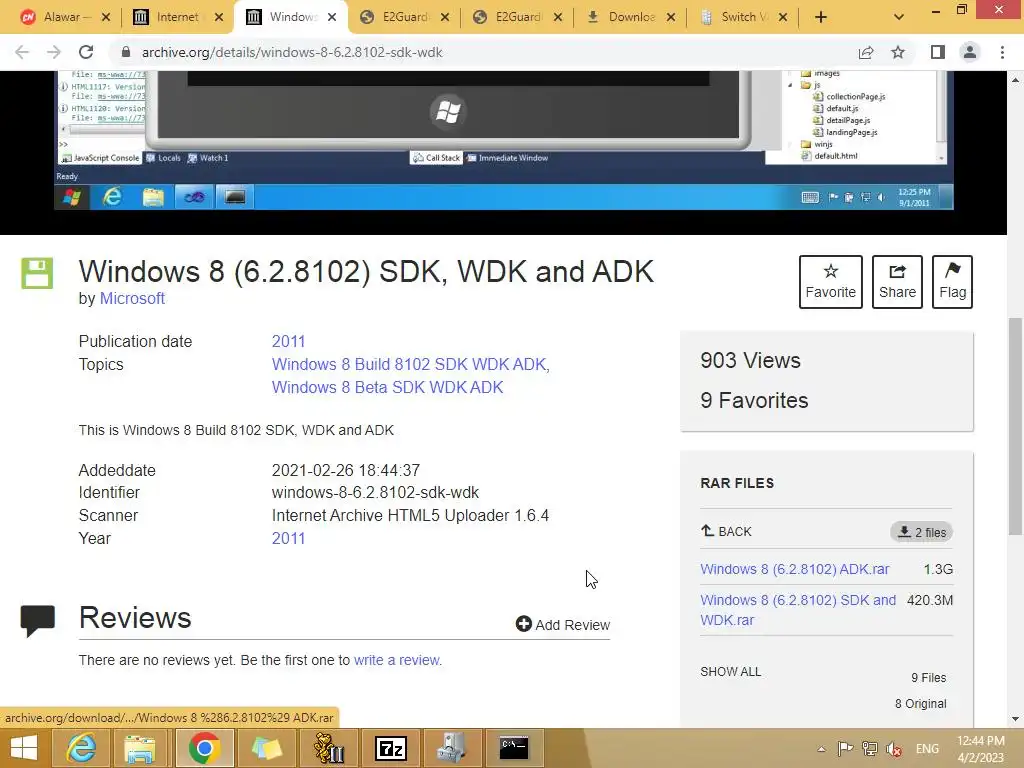This screenshot has width=1024, height=768.
Task: Click the Reviews speech bubble icon
Action: click(x=38, y=620)
